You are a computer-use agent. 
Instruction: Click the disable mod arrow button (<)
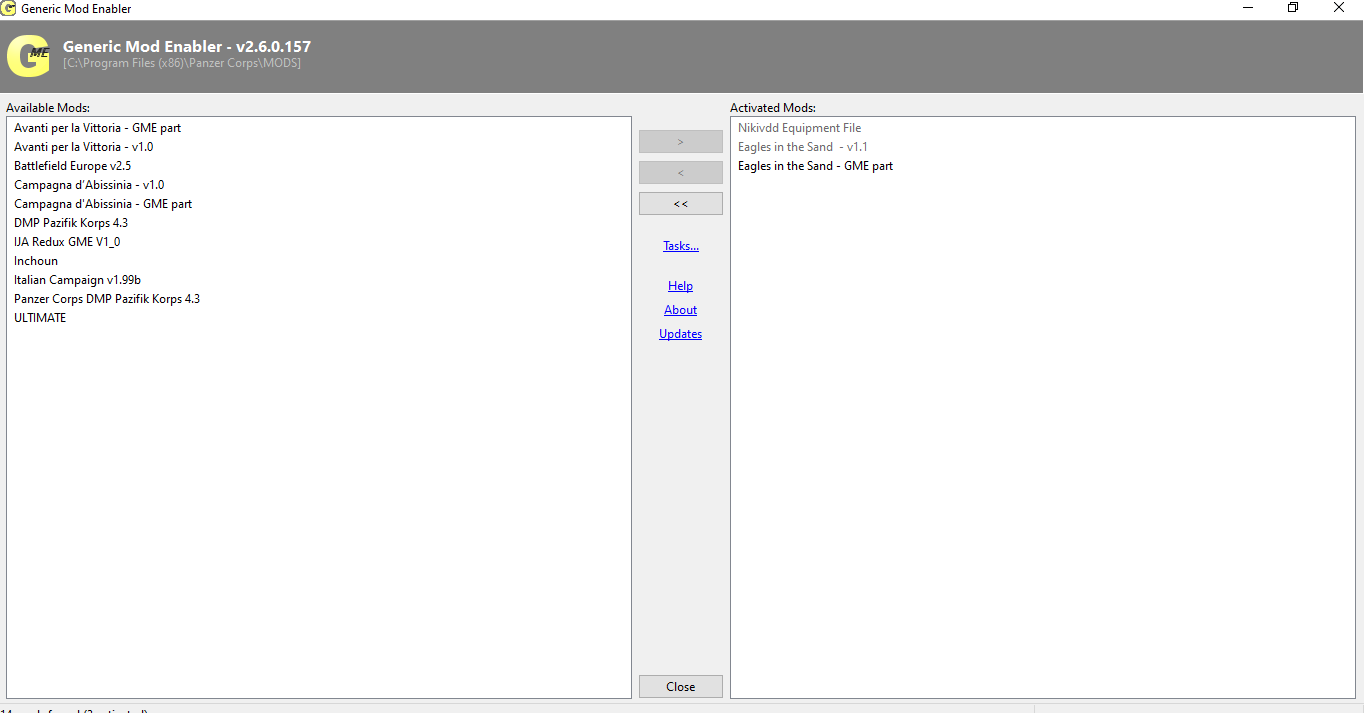(x=680, y=173)
